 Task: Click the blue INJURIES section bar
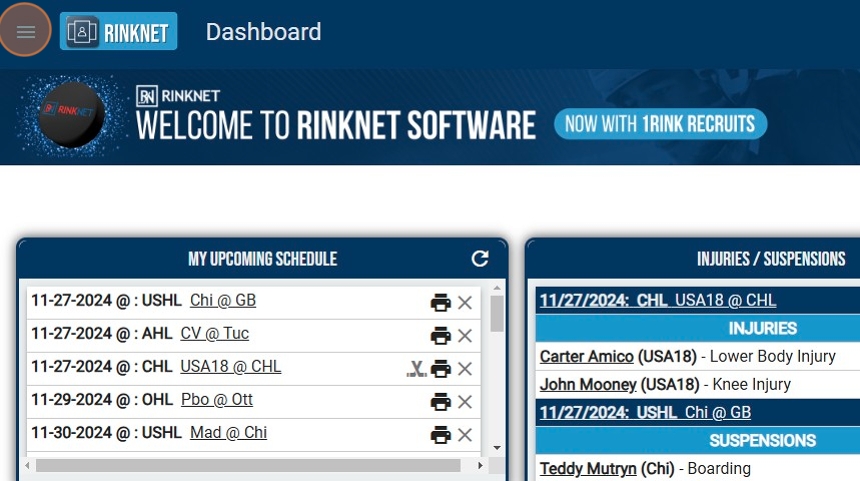tap(698, 328)
